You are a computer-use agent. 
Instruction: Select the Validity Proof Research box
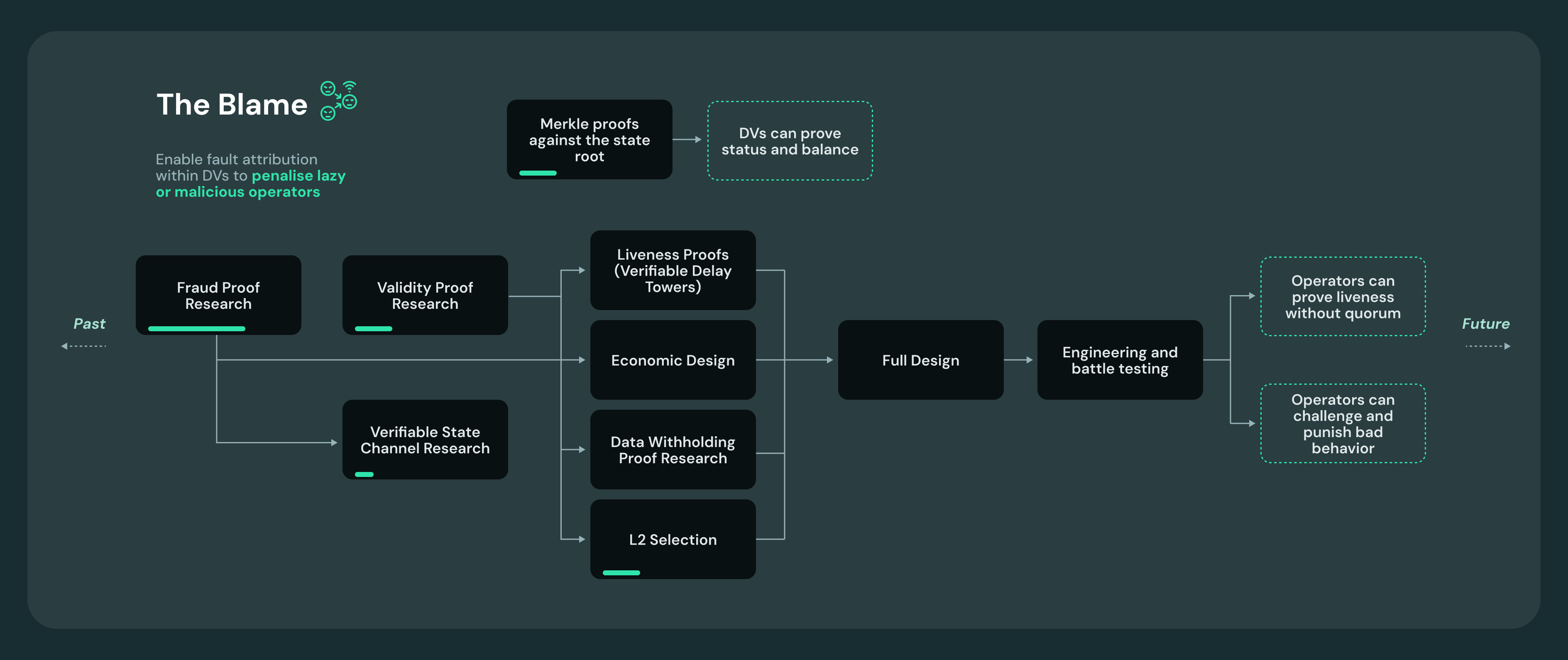tap(425, 295)
